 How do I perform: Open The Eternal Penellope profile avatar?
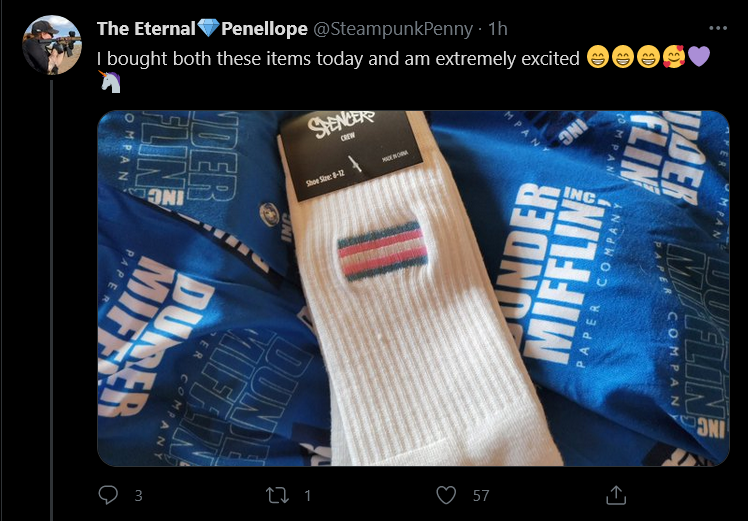[52, 45]
